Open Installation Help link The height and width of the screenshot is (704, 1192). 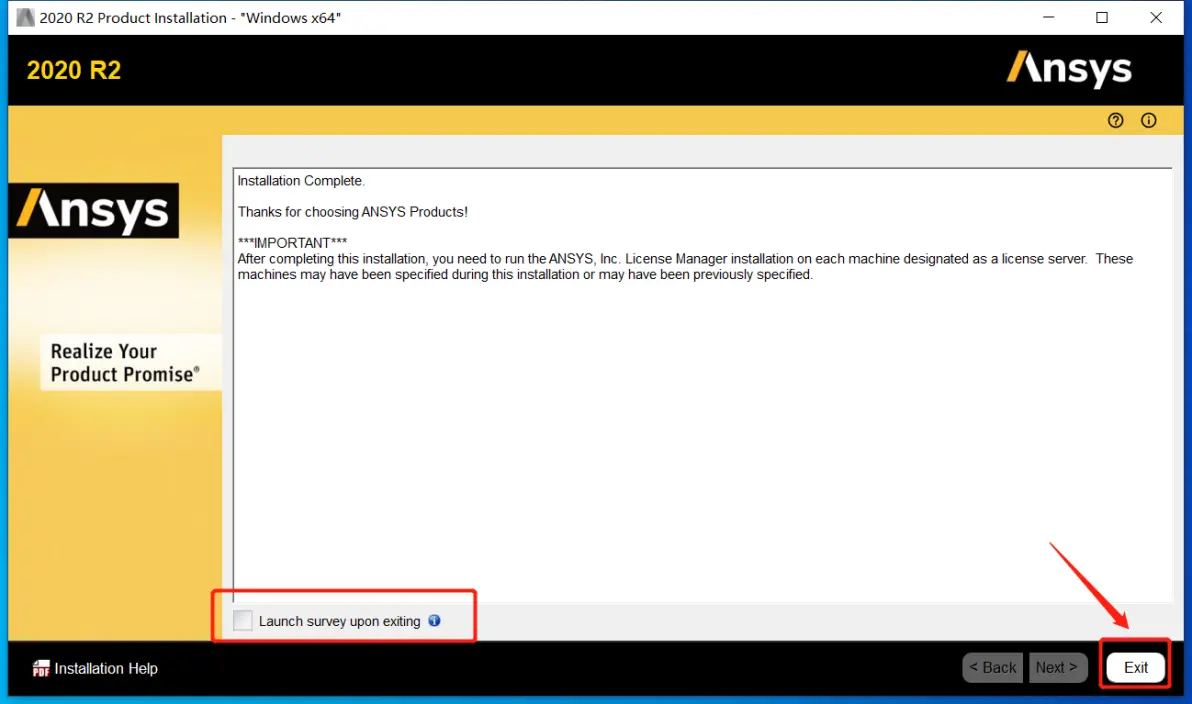click(106, 668)
